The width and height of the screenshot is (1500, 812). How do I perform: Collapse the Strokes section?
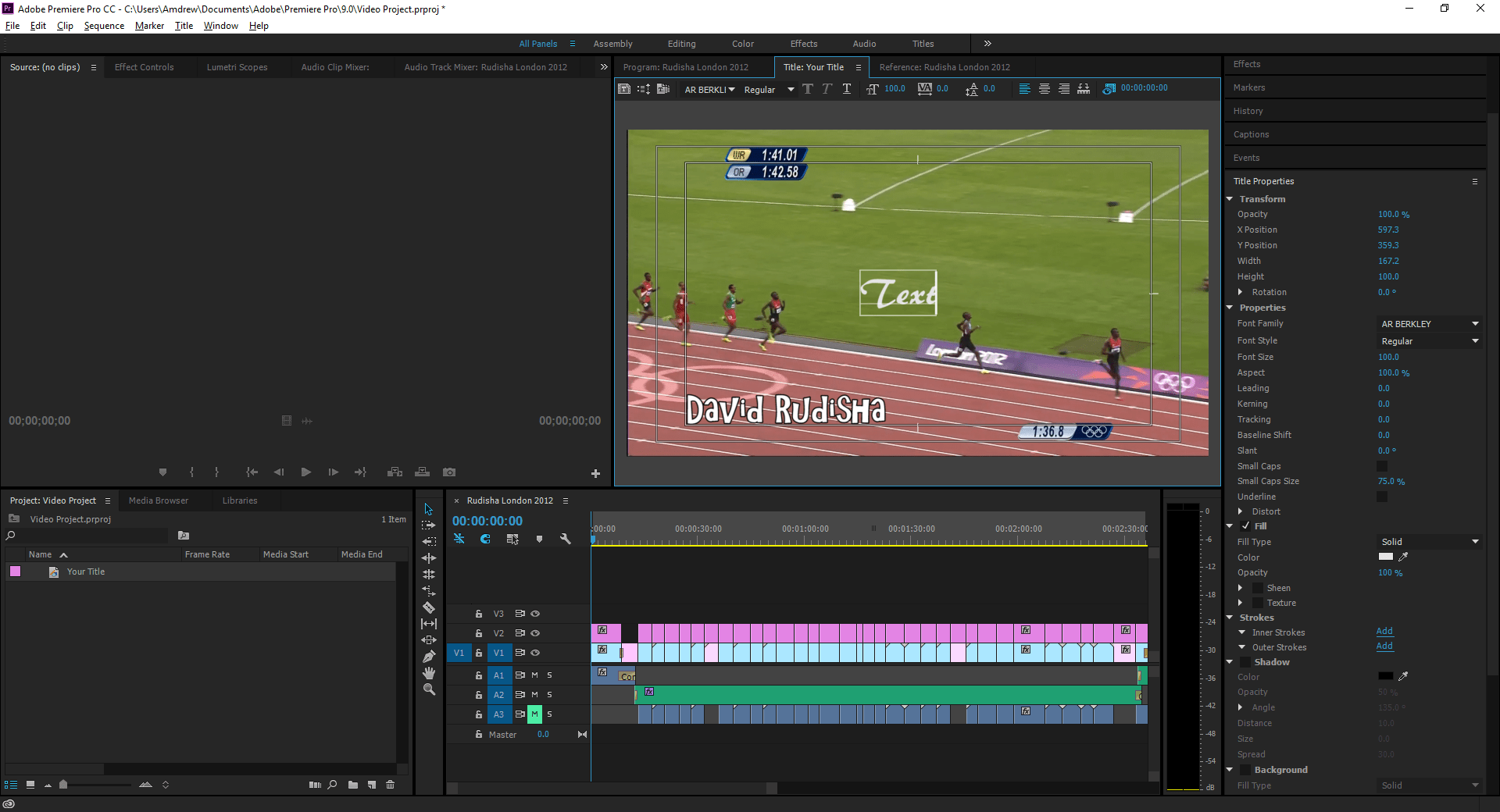pos(1230,618)
